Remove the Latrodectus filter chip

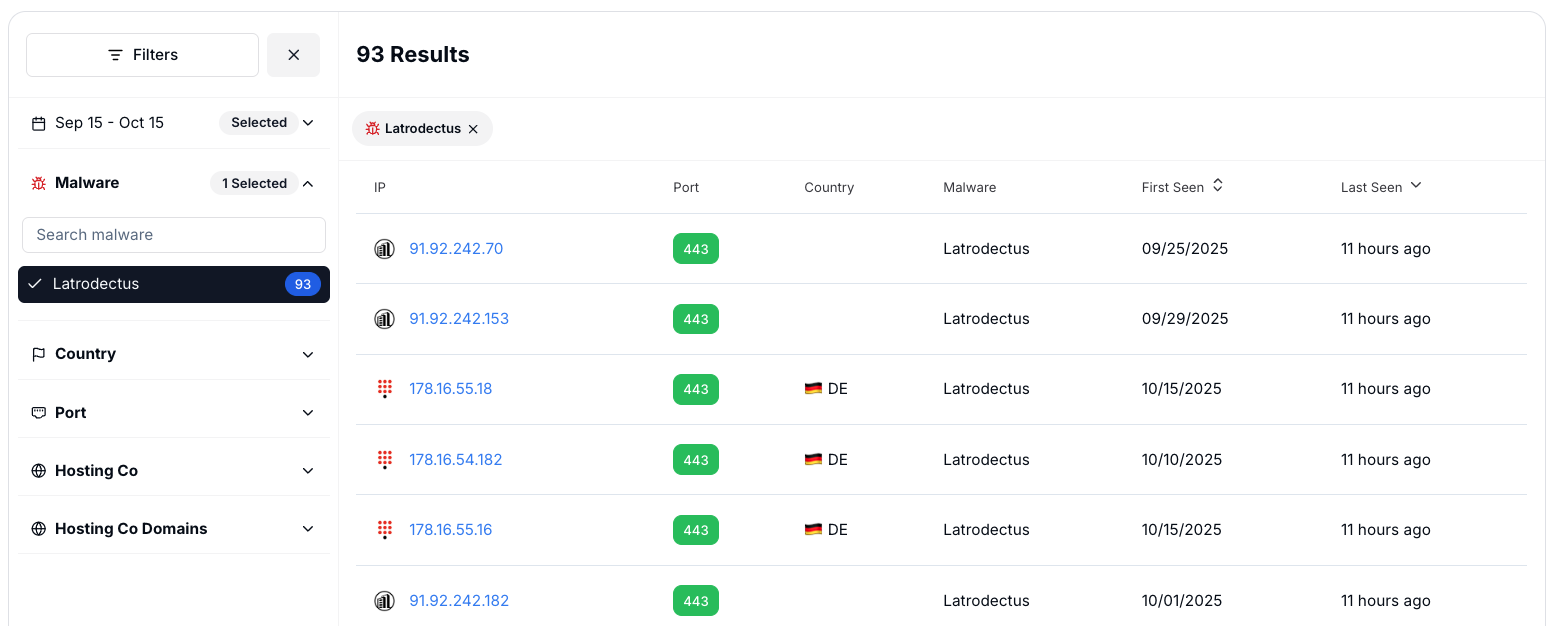click(473, 129)
